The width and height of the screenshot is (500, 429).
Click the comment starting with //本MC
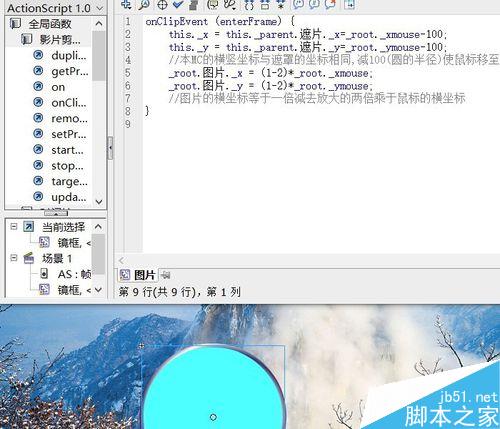(x=334, y=60)
